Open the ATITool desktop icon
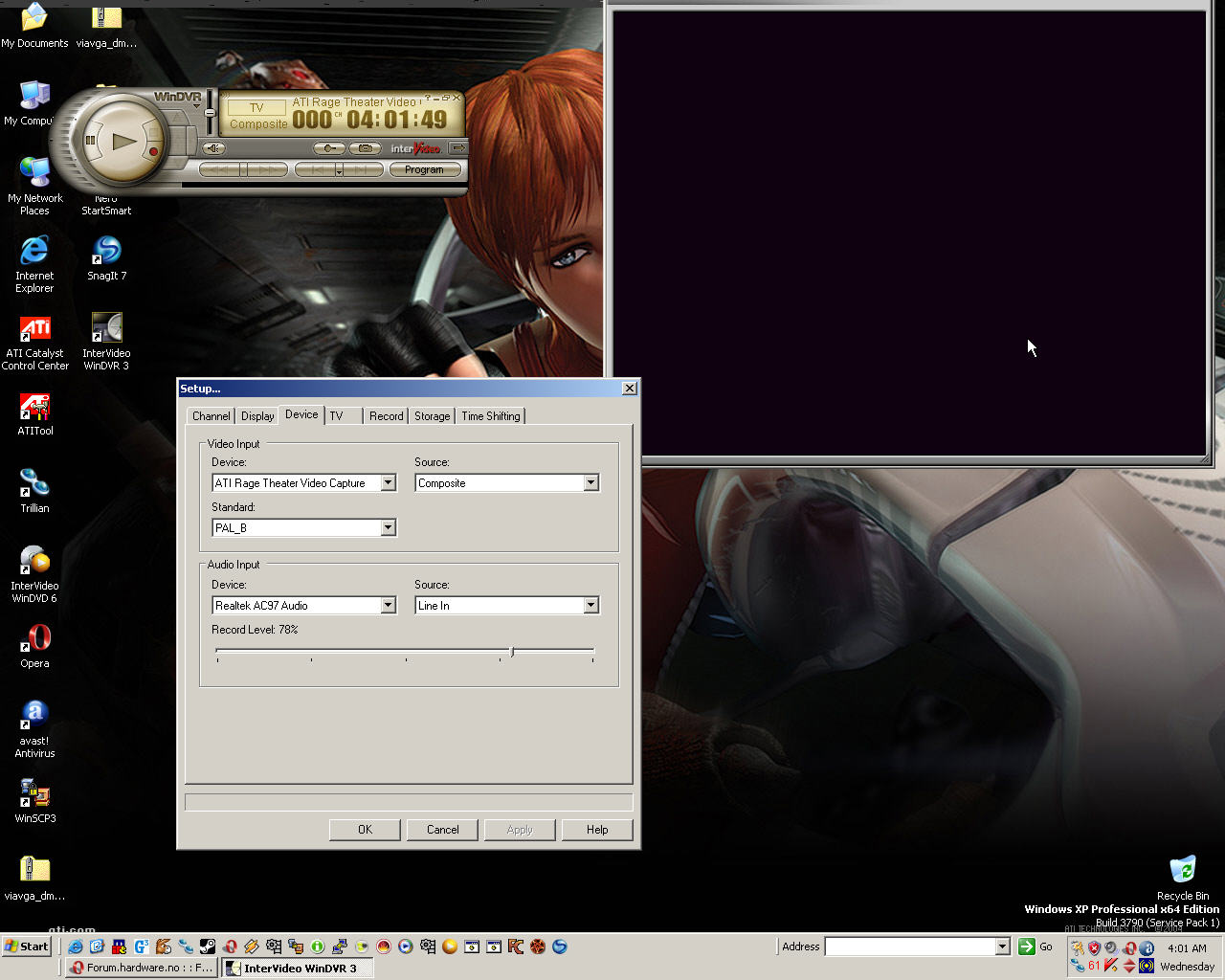The image size is (1225, 980). 35,414
